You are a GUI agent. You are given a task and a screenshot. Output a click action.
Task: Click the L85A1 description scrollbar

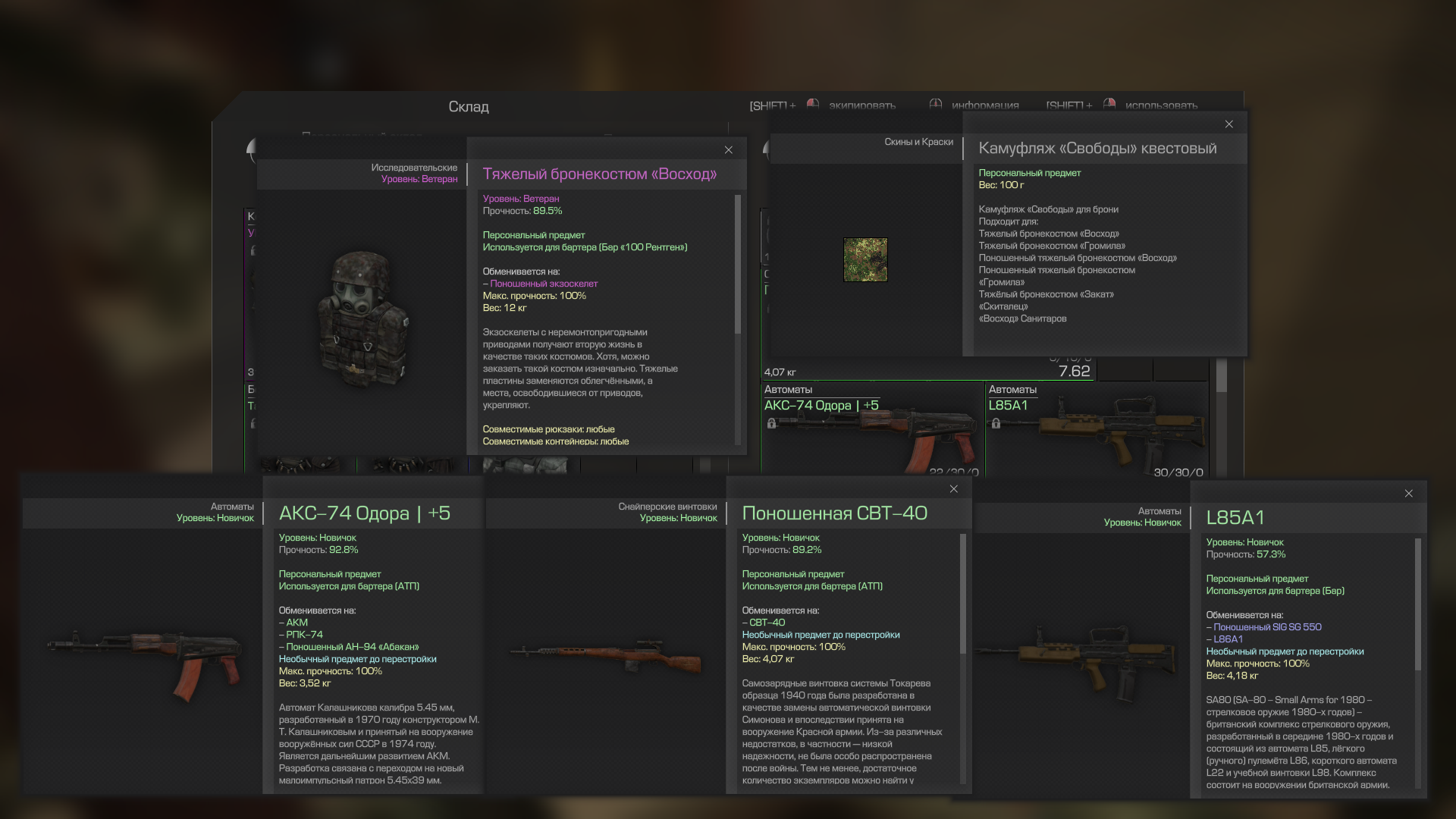(1417, 604)
